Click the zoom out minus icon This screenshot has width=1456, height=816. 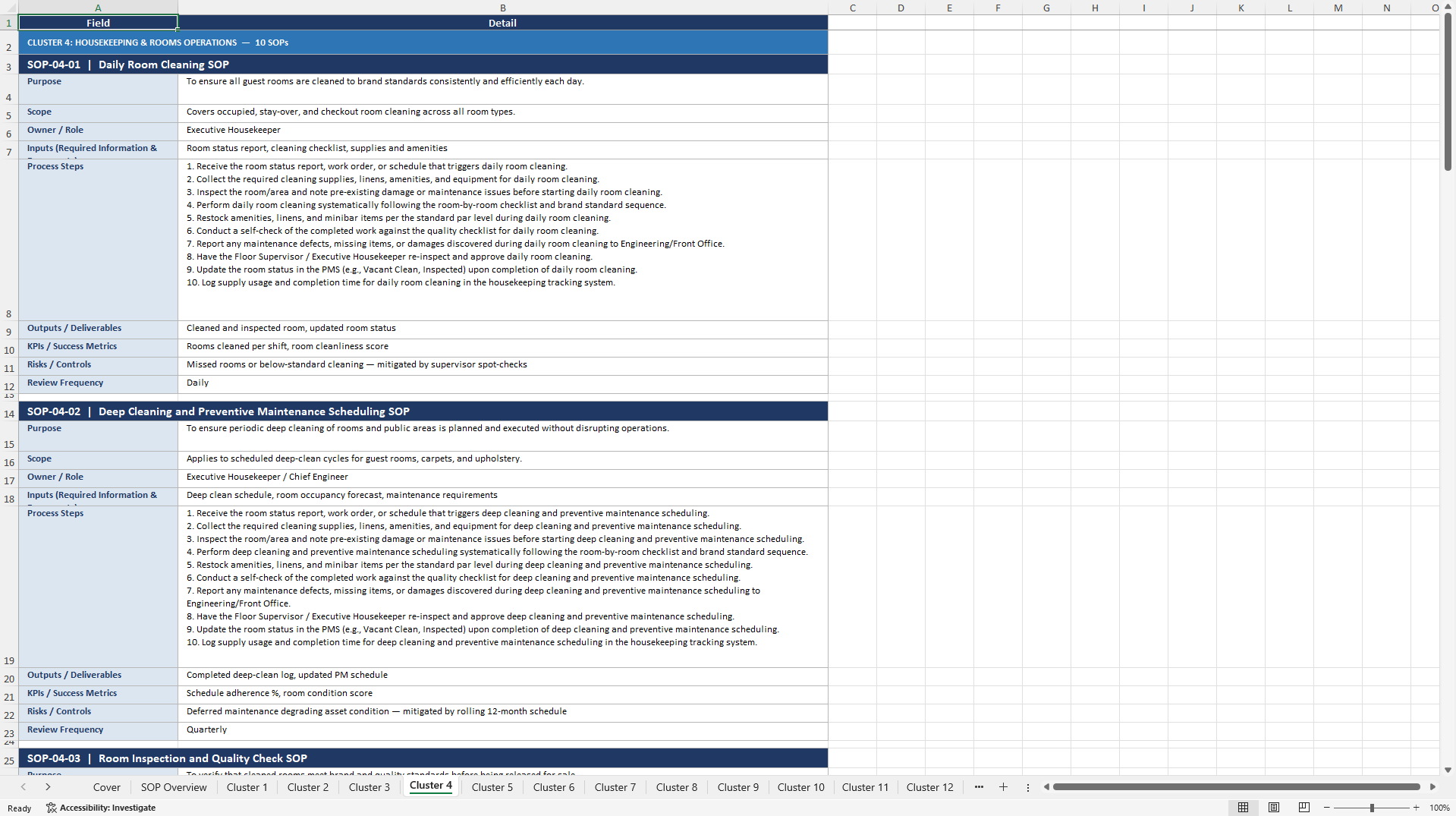(x=1327, y=808)
